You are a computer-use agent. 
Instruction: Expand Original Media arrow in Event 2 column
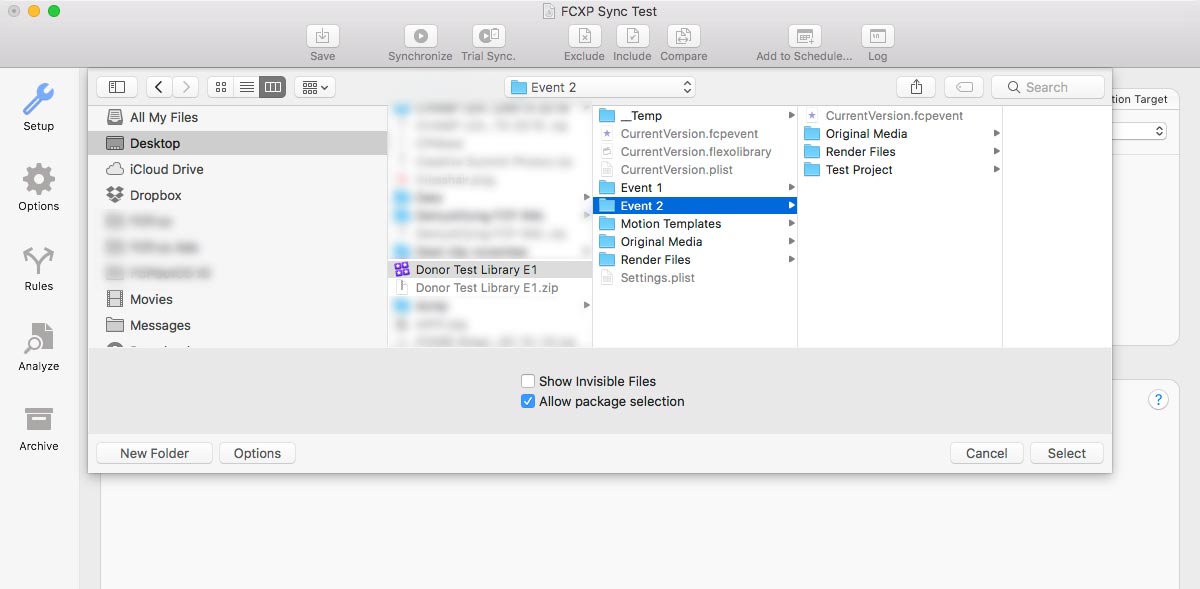point(996,133)
